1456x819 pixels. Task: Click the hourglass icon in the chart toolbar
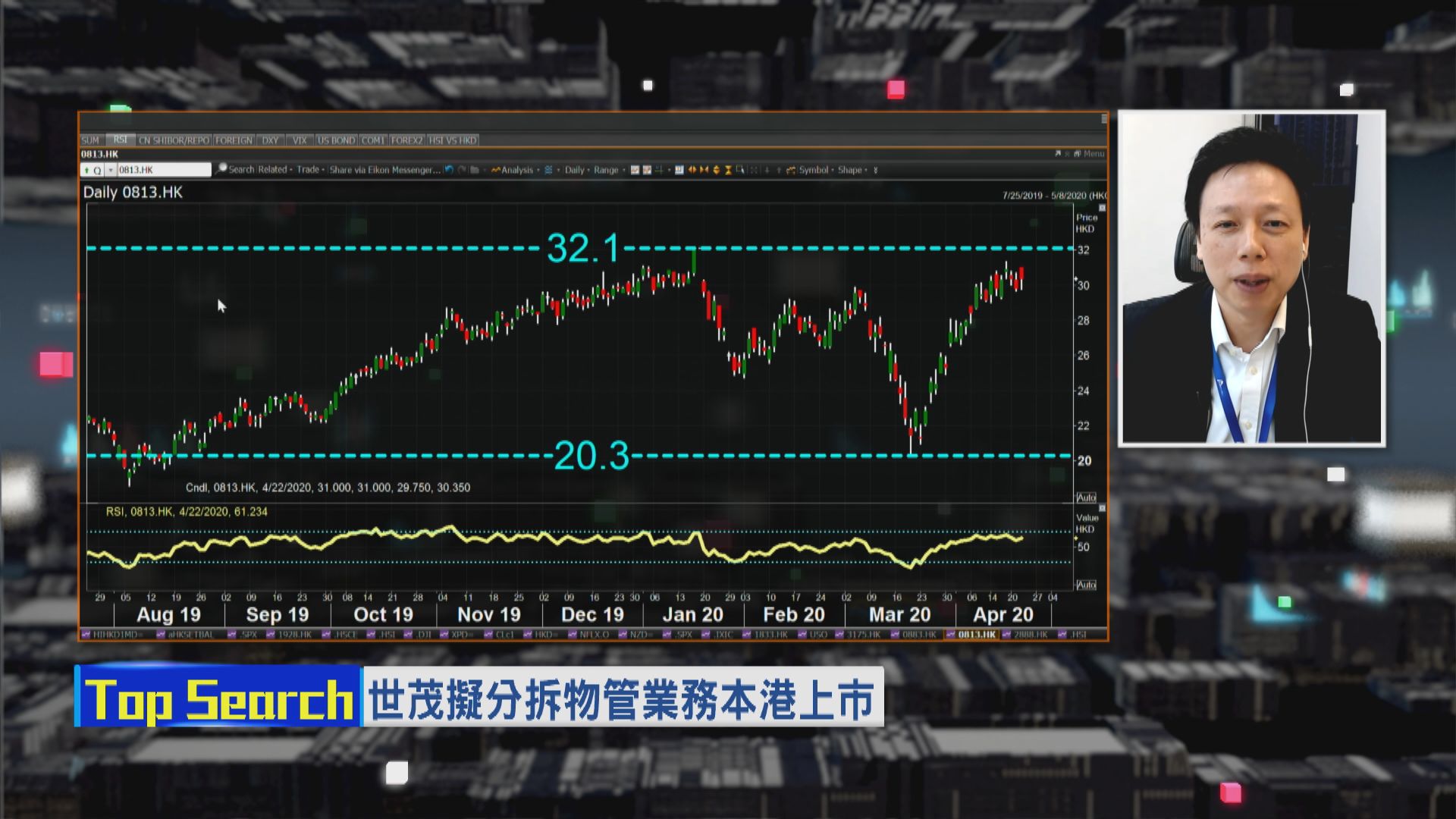(728, 170)
